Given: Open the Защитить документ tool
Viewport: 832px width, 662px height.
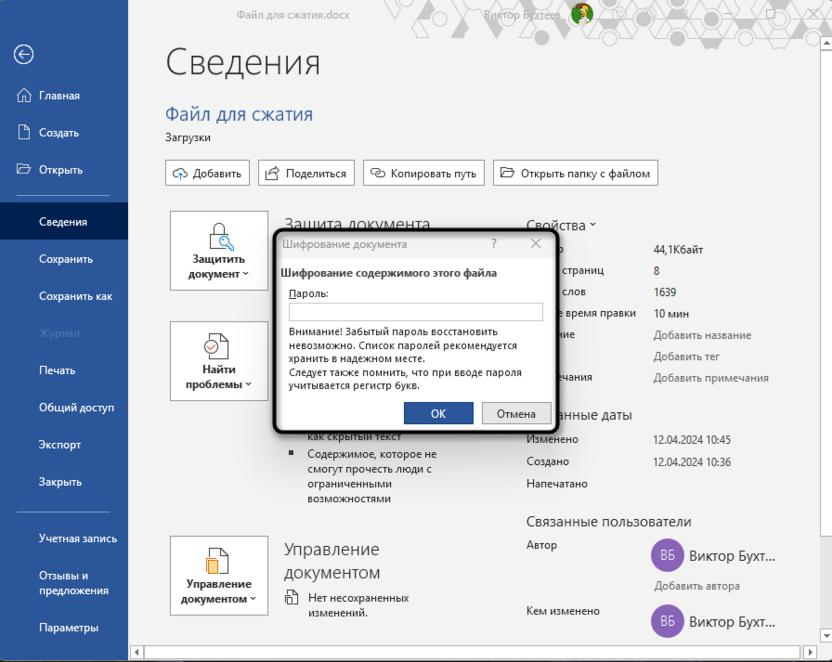Looking at the screenshot, I should pyautogui.click(x=218, y=250).
